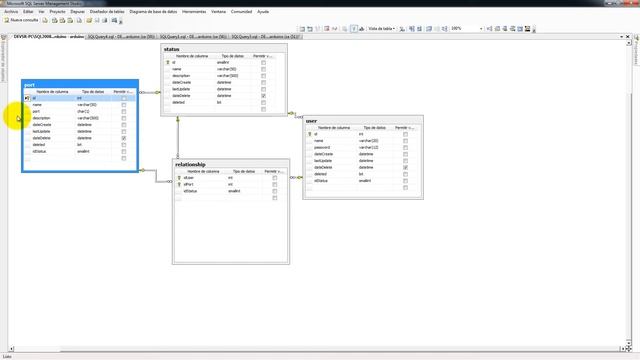
Task: Select the idPort row in relationship table
Action: (227, 184)
